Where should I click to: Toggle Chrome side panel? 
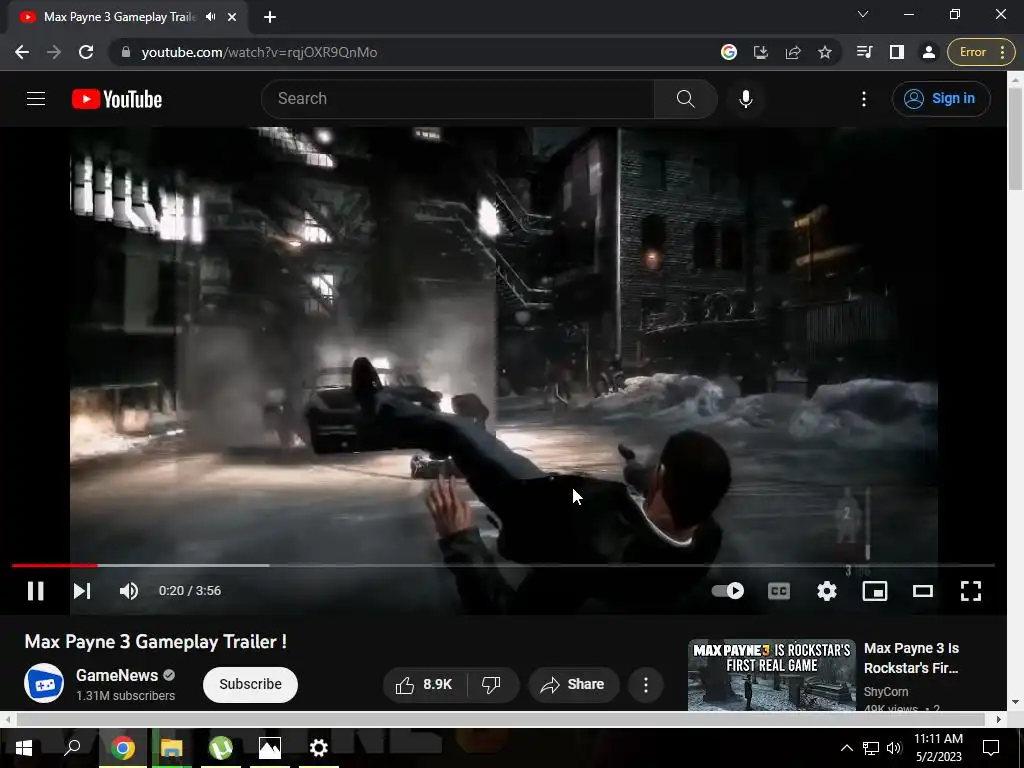click(897, 52)
